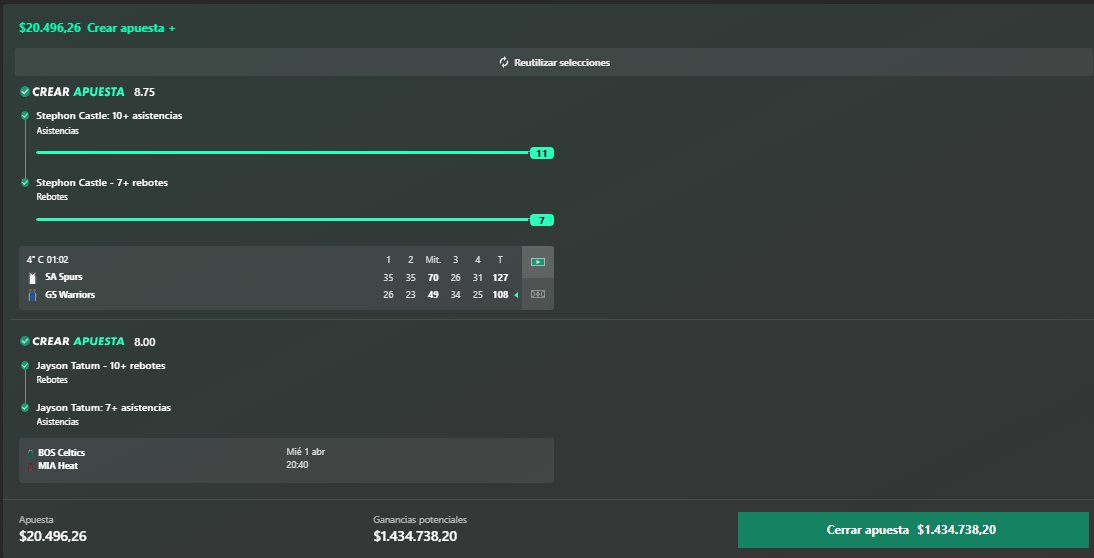Click the T total column header
The height and width of the screenshot is (558, 1094).
point(500,260)
